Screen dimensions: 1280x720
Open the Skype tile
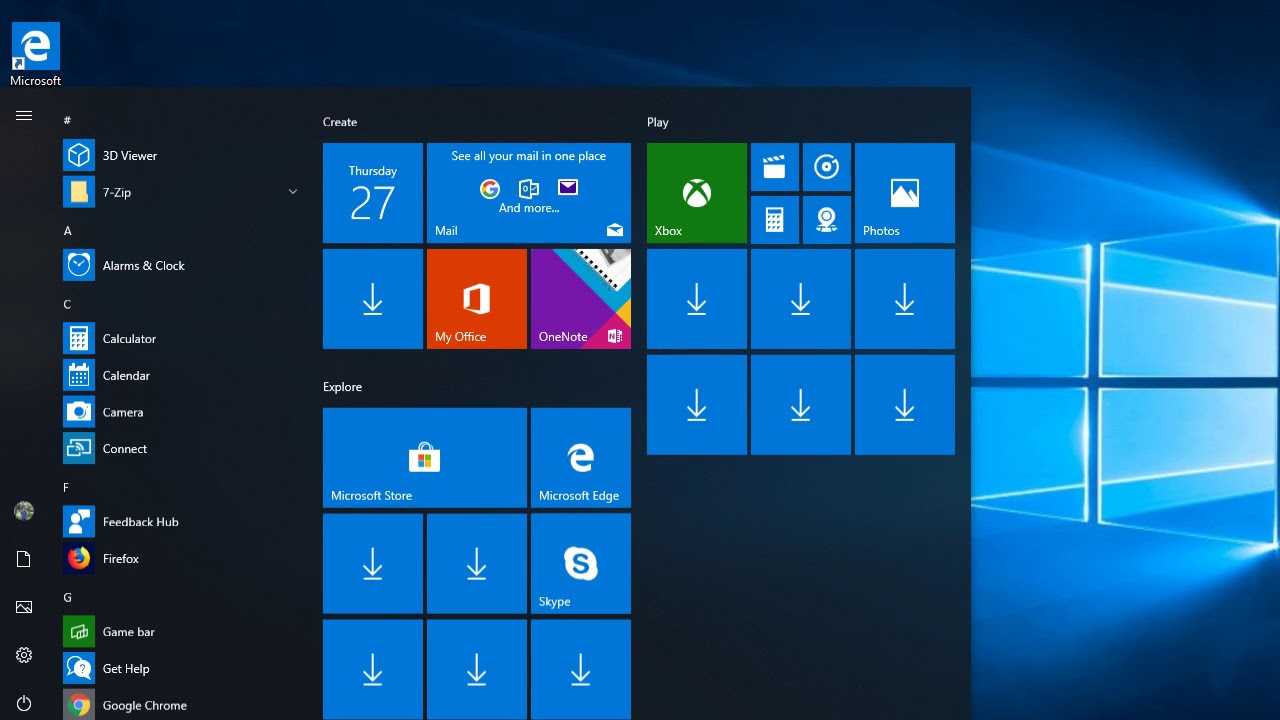coord(581,563)
